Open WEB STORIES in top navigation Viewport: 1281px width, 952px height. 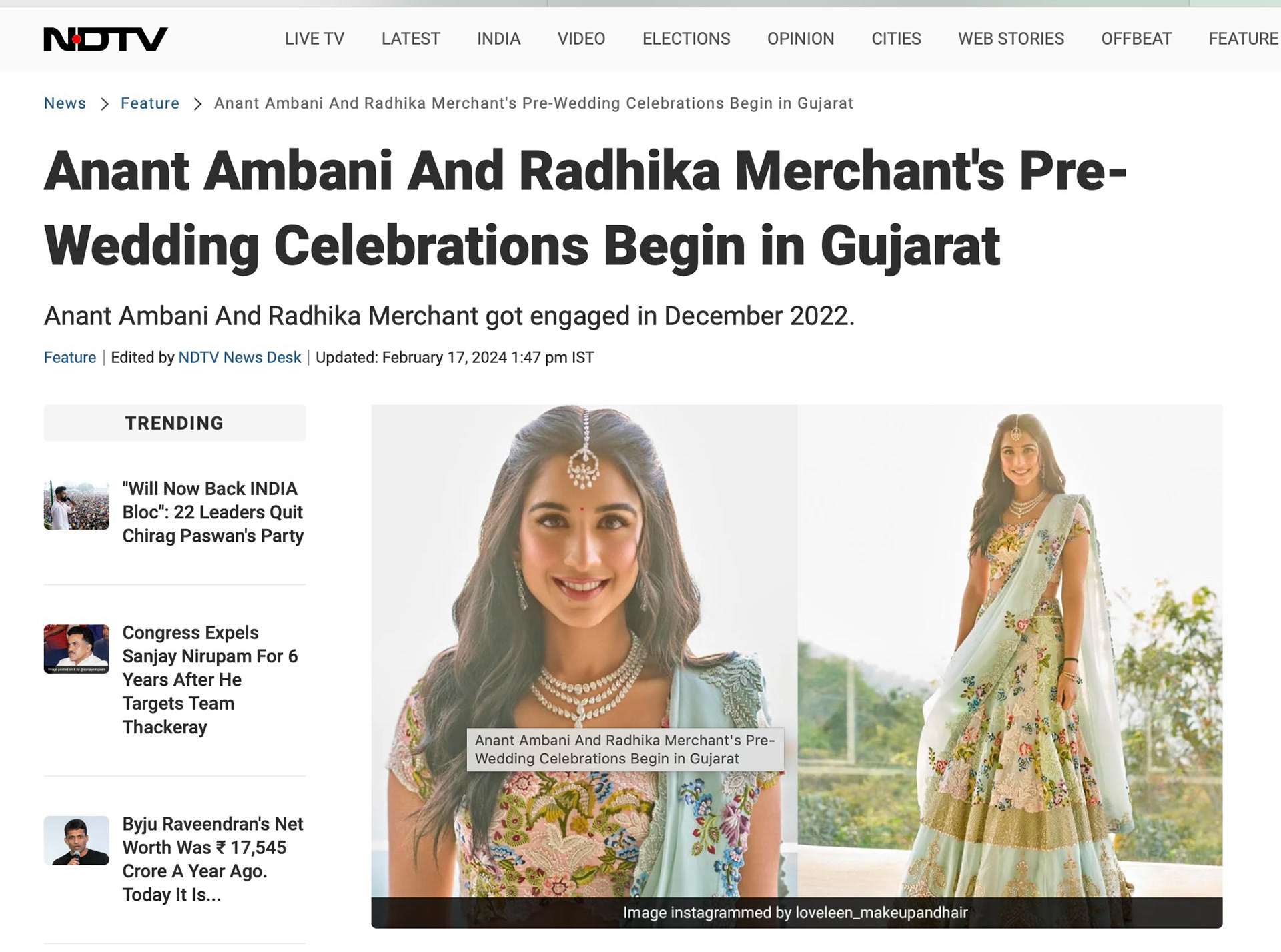pos(1011,39)
